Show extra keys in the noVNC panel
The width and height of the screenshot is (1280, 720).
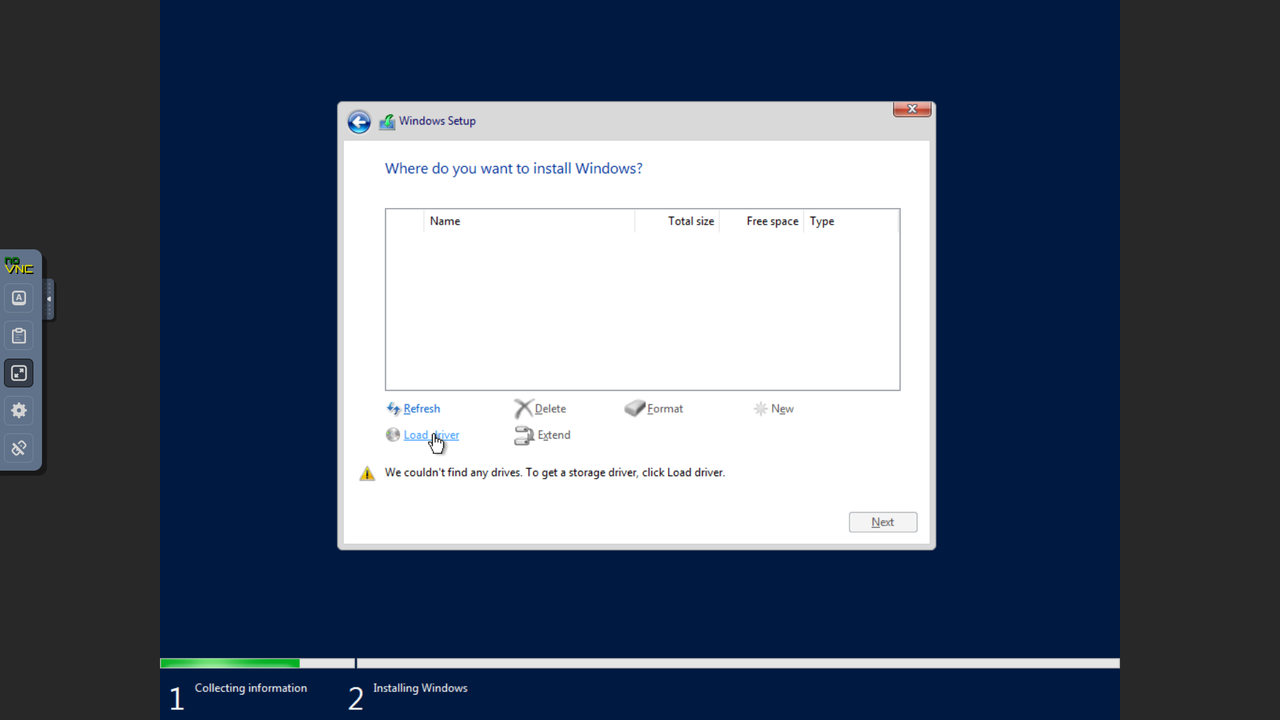[19, 298]
